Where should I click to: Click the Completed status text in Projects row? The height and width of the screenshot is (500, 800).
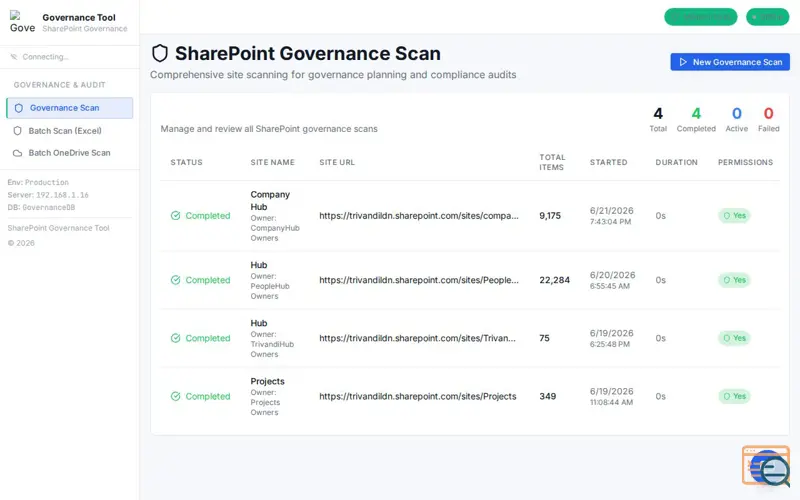[208, 396]
